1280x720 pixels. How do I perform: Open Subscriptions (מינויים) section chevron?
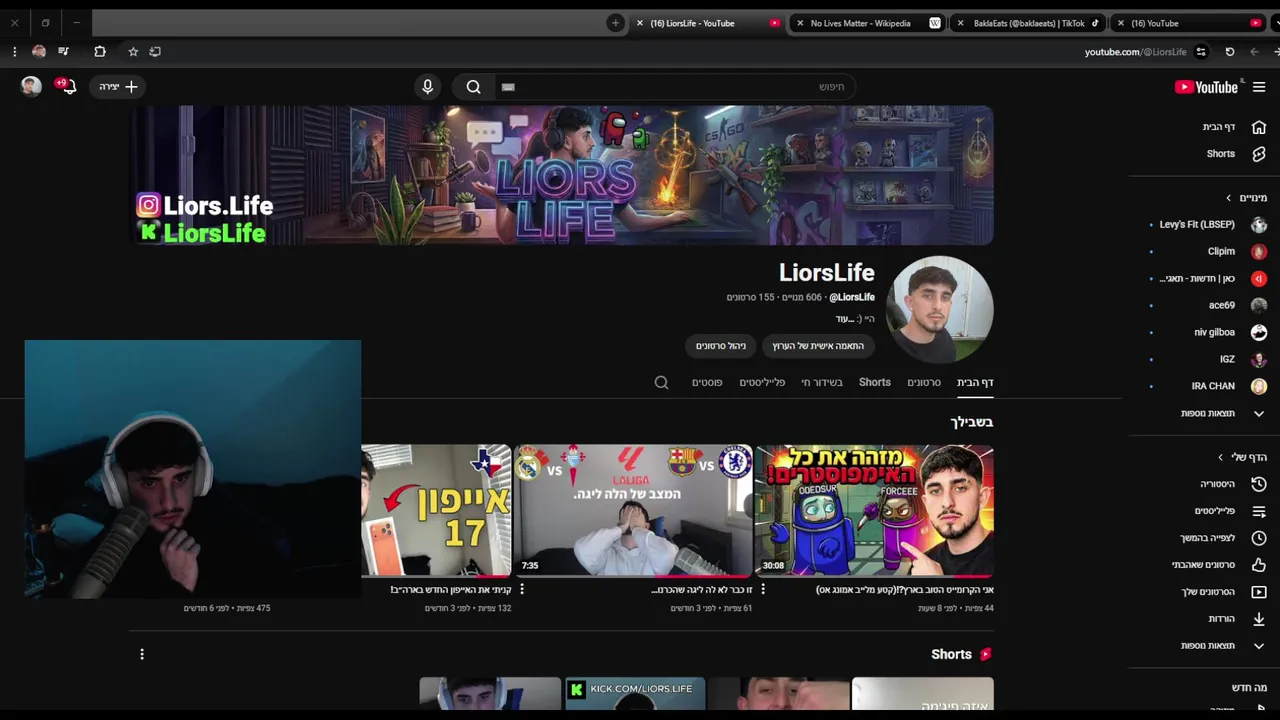(1228, 198)
